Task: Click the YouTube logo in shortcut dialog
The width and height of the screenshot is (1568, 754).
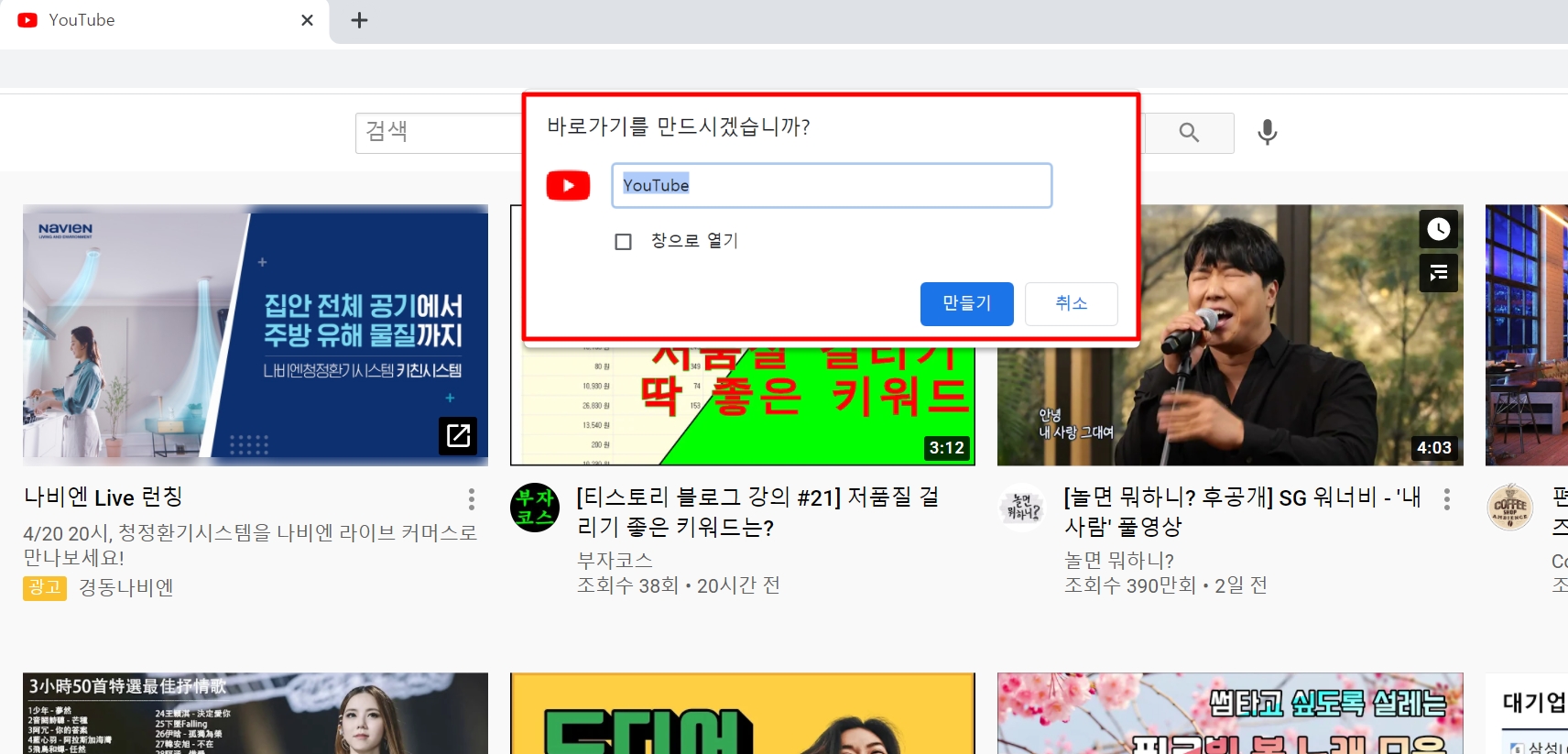Action: (568, 186)
